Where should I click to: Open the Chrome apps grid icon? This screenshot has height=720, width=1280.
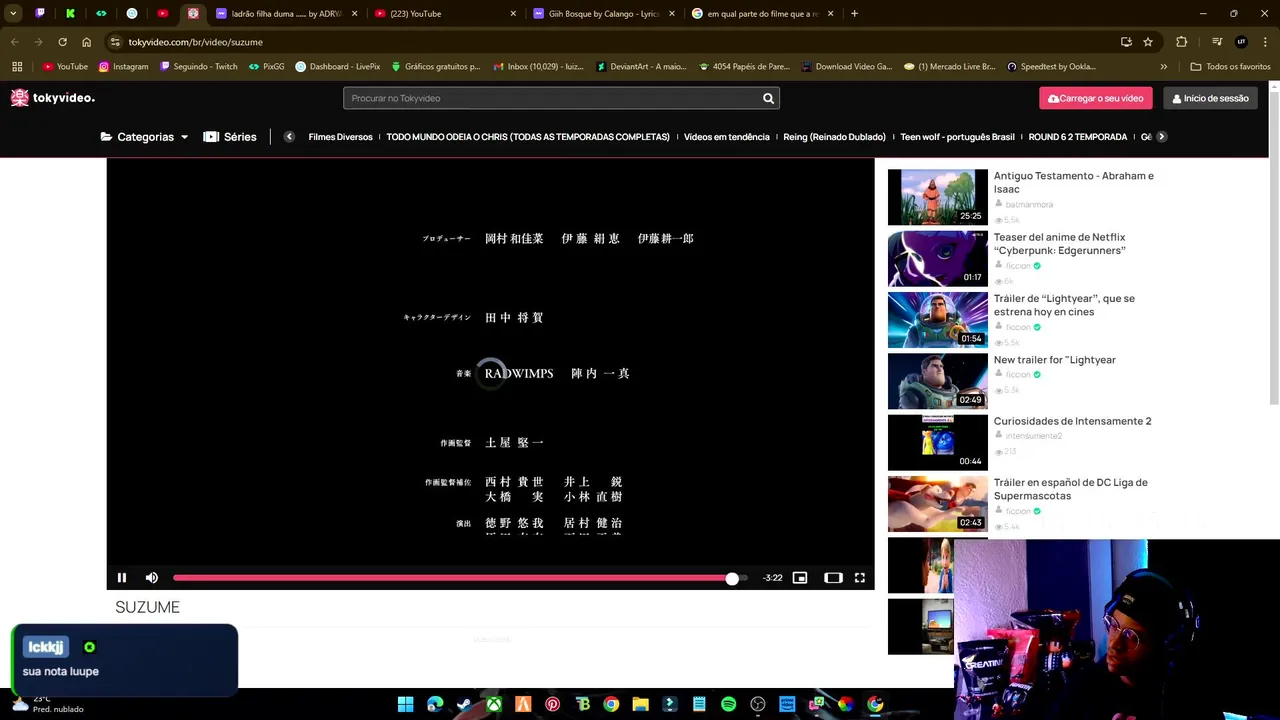pos(17,67)
